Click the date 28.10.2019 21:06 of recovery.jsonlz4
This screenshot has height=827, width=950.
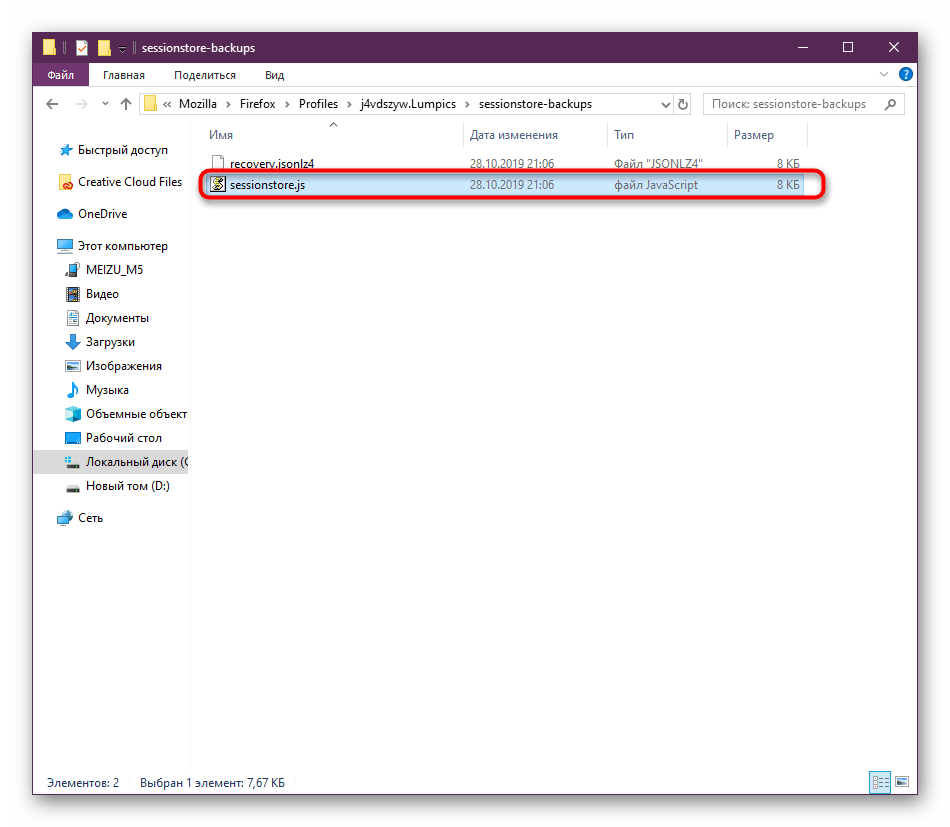click(512, 164)
